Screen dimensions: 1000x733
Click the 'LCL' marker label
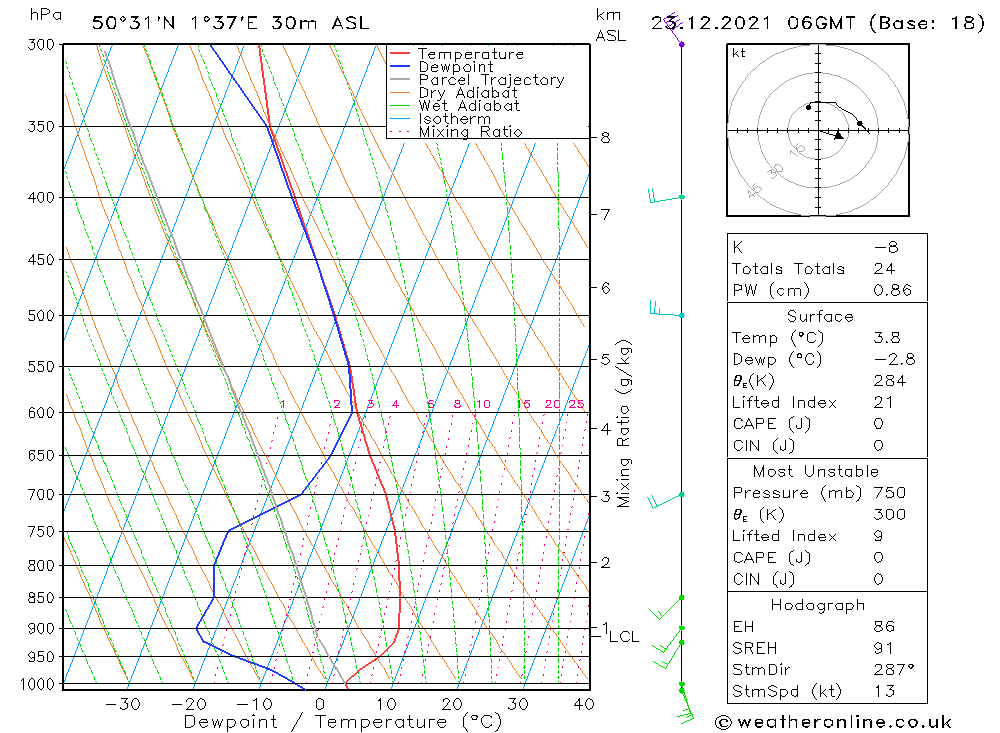click(x=624, y=637)
